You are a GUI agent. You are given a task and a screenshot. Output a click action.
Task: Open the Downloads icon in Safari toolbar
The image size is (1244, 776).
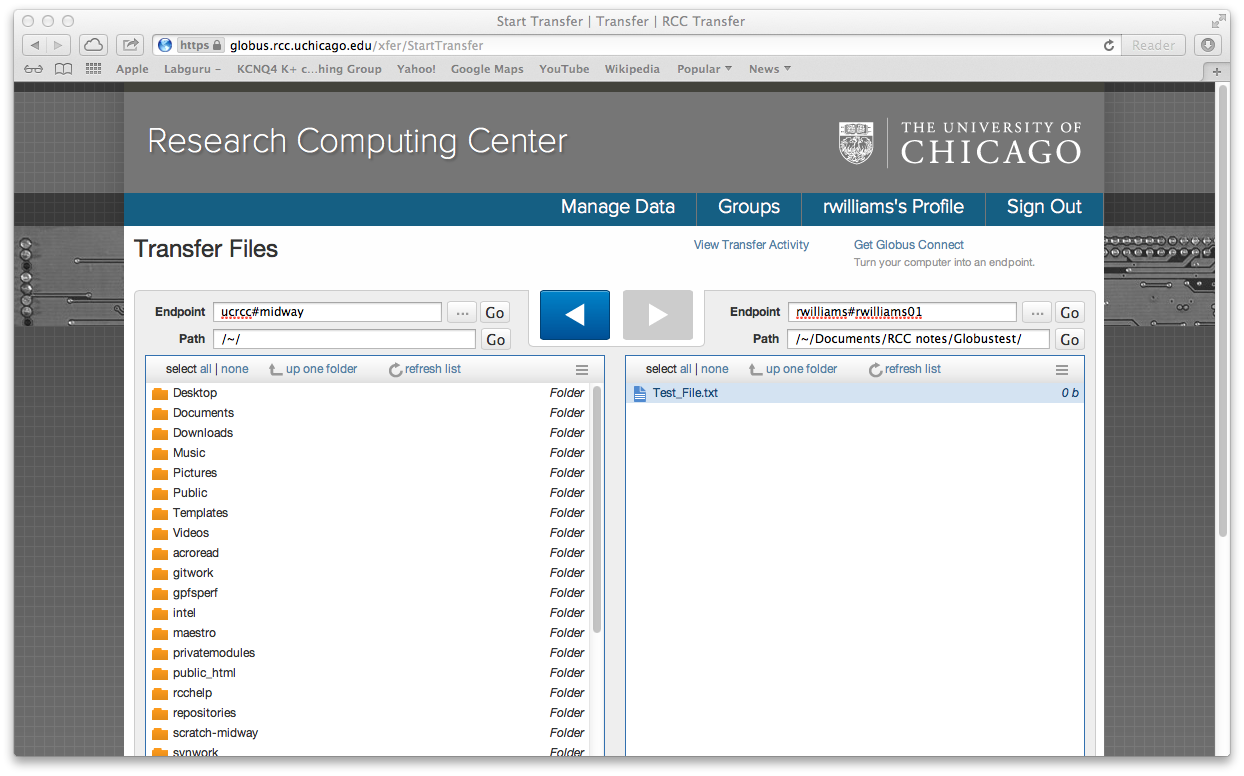tap(1208, 45)
